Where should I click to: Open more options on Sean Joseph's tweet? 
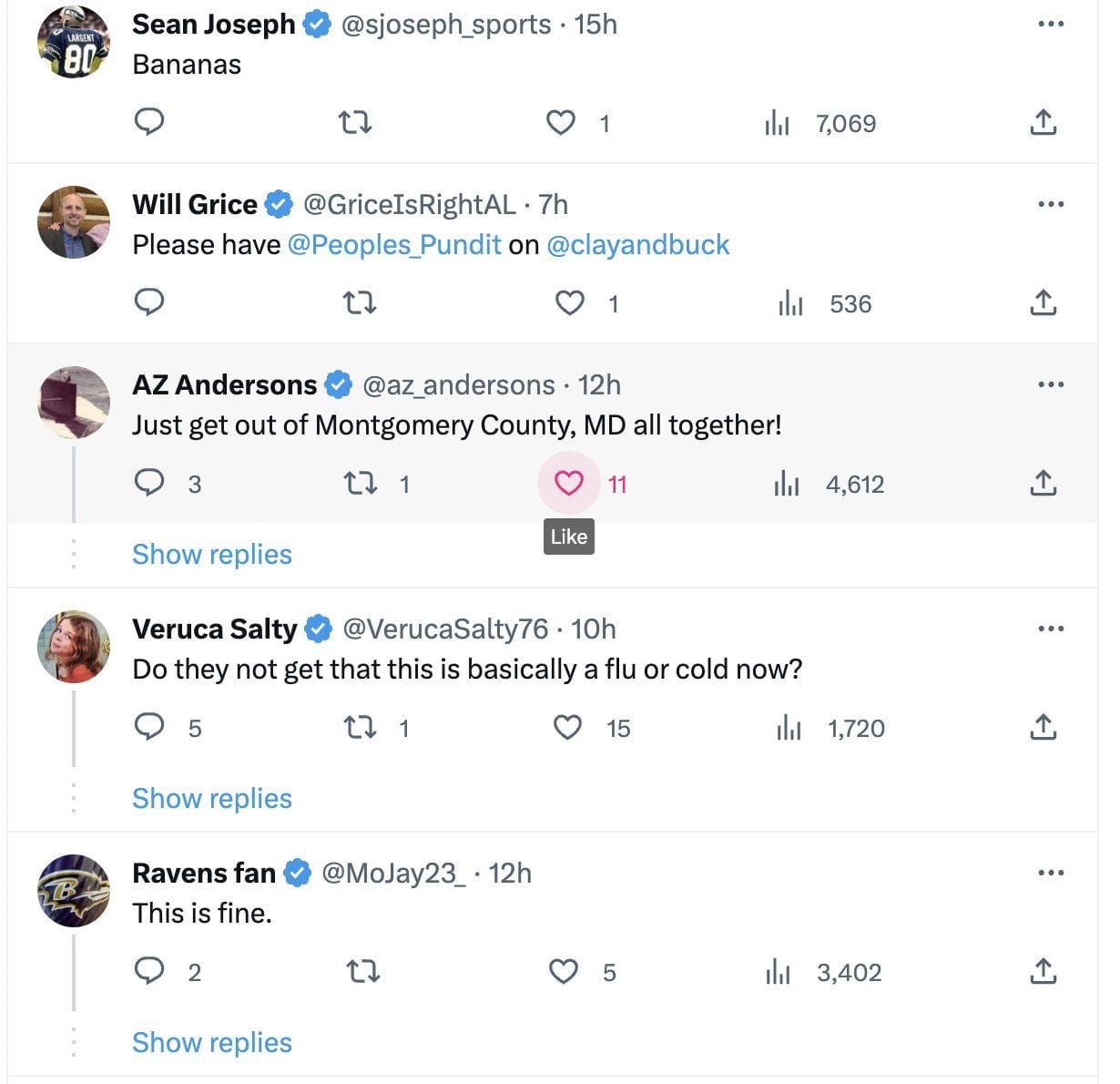[1050, 24]
